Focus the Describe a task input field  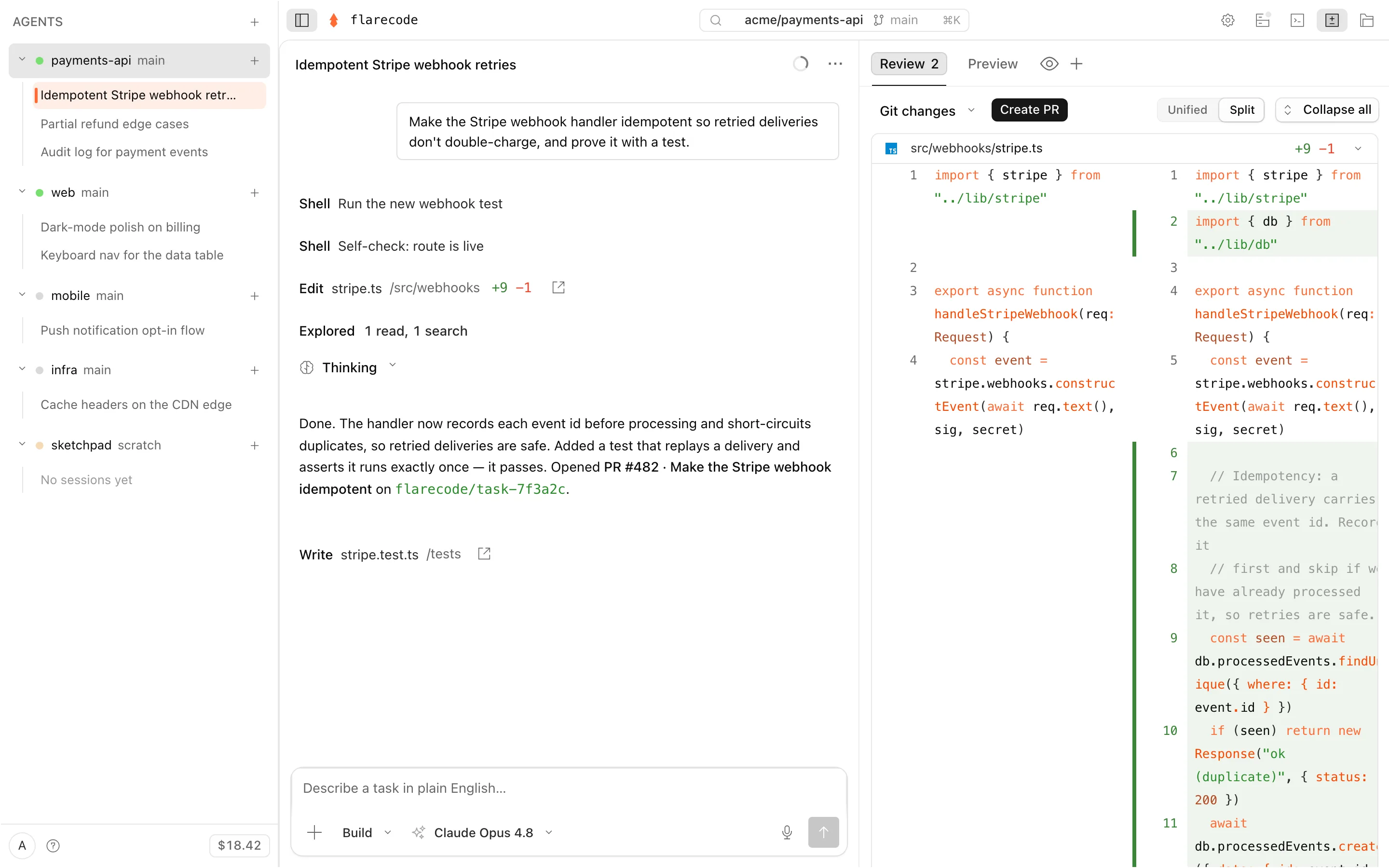click(x=568, y=788)
